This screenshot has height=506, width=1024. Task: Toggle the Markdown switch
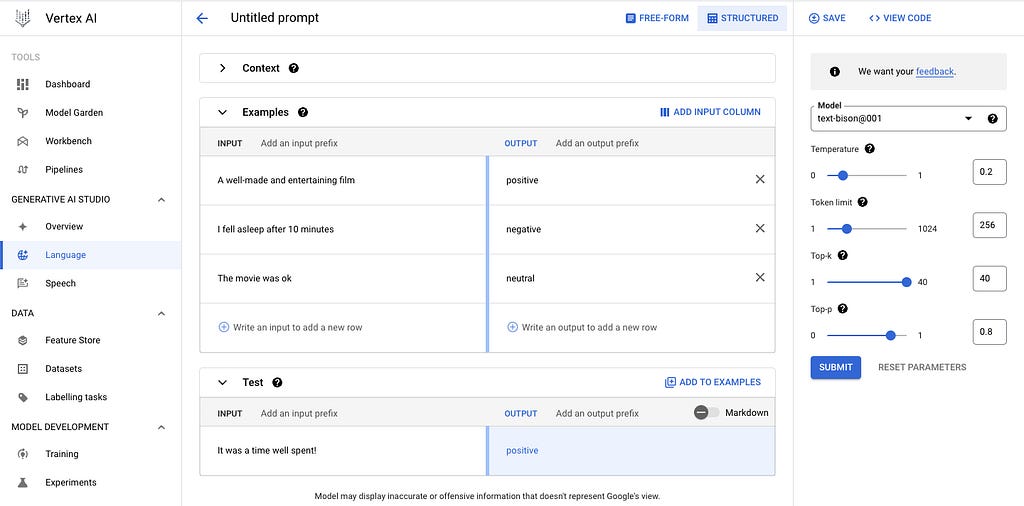pyautogui.click(x=706, y=413)
